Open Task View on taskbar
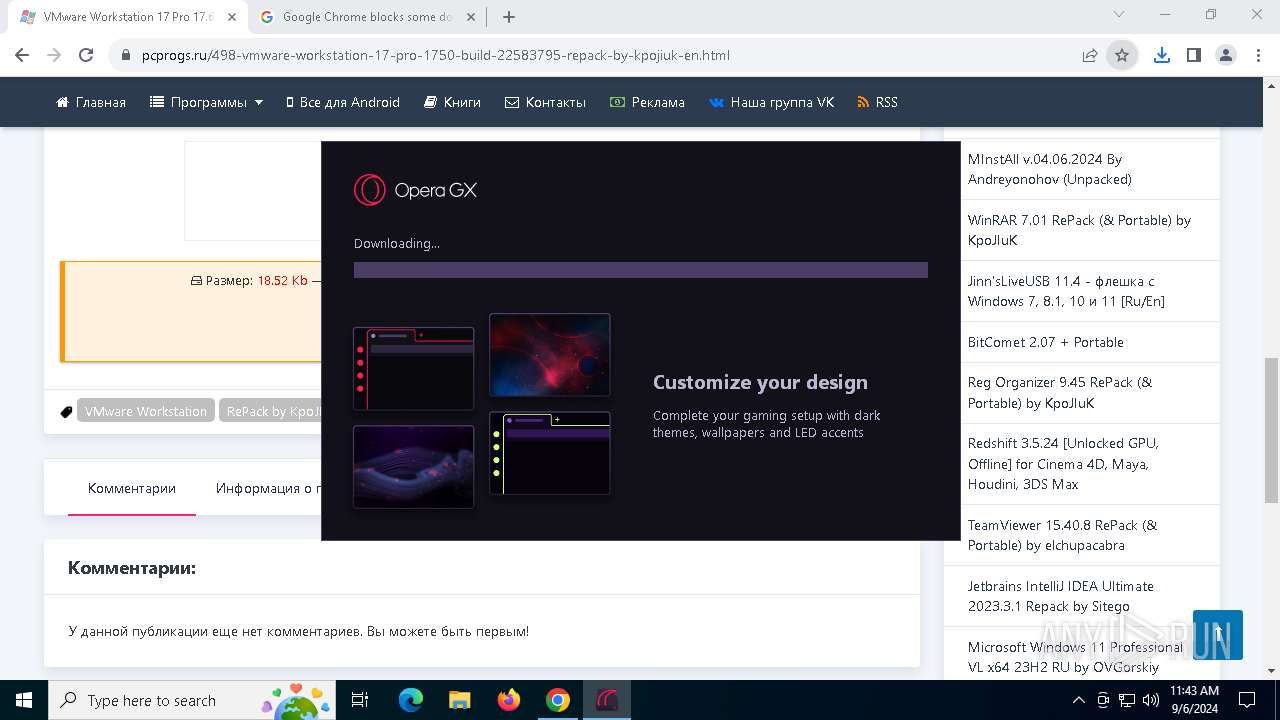 click(x=361, y=700)
